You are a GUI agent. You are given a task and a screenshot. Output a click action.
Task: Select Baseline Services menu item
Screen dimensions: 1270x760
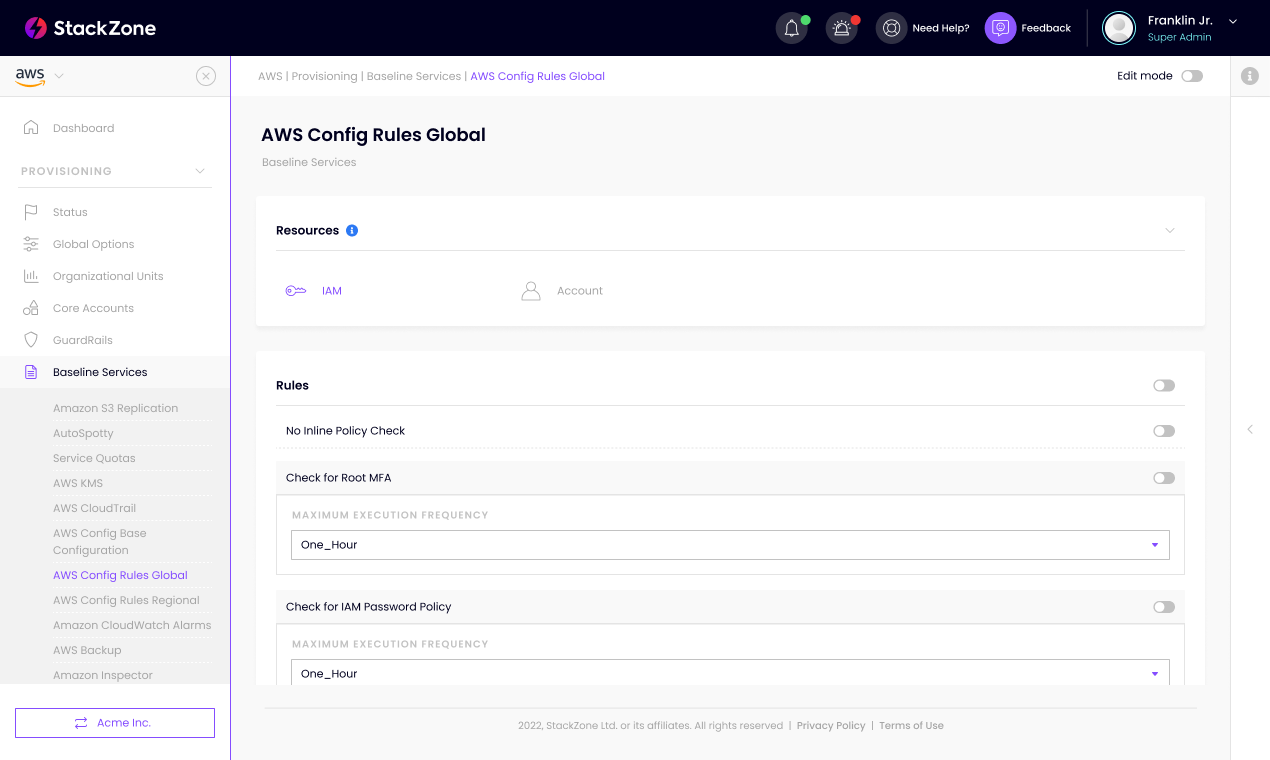coord(100,372)
